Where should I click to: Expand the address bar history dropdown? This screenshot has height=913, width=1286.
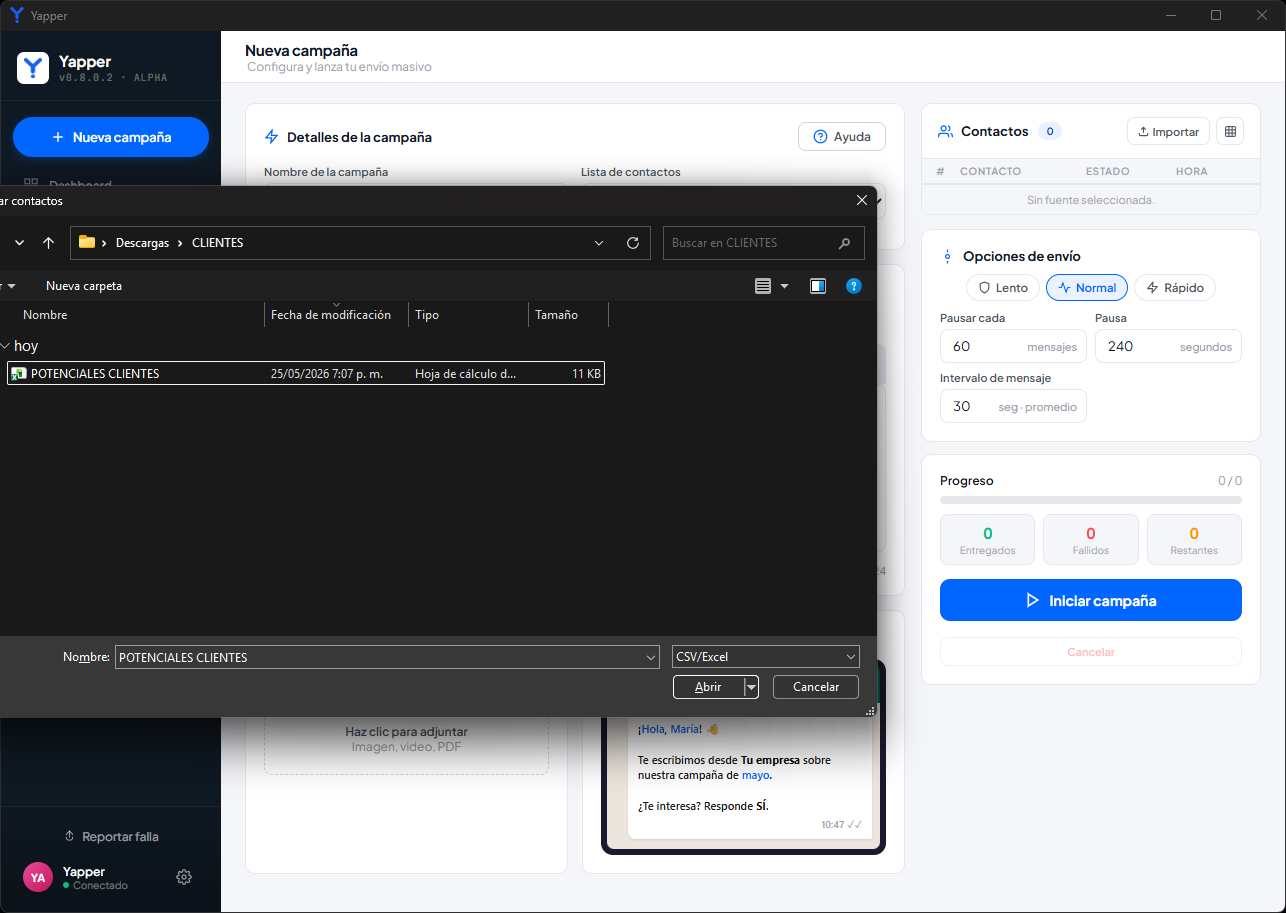click(x=599, y=243)
